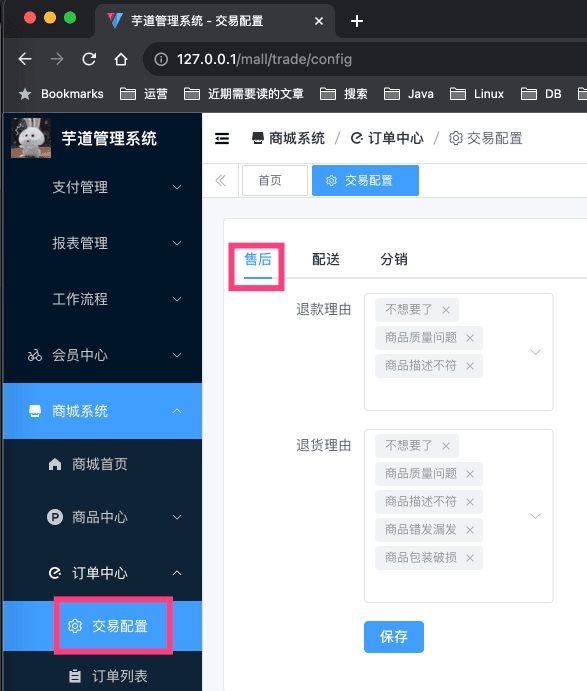Expand the 支付管理 sidebar menu
Image resolution: width=587 pixels, height=691 pixels.
pyautogui.click(x=103, y=187)
